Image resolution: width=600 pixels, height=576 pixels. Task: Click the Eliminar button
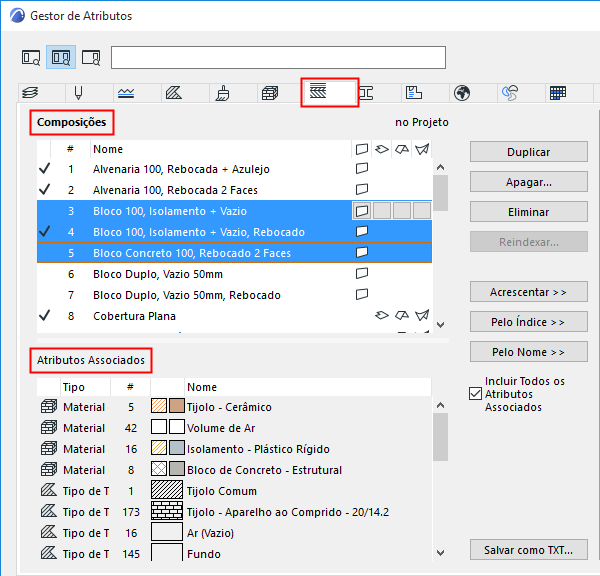coord(528,212)
